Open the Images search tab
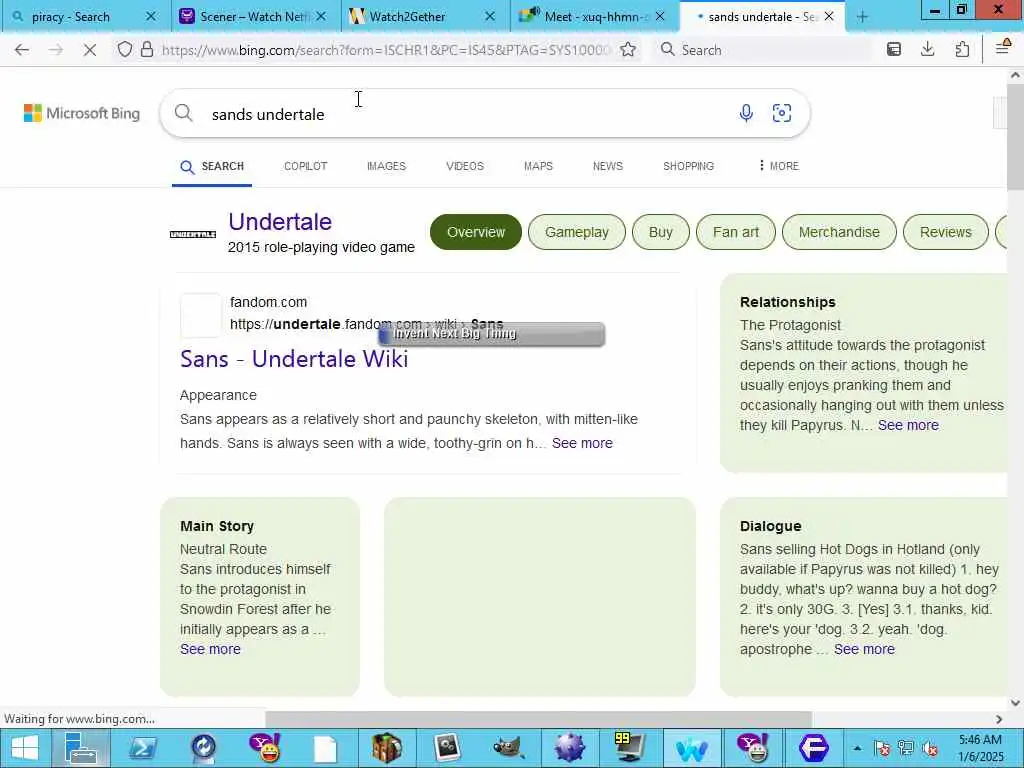 [387, 166]
